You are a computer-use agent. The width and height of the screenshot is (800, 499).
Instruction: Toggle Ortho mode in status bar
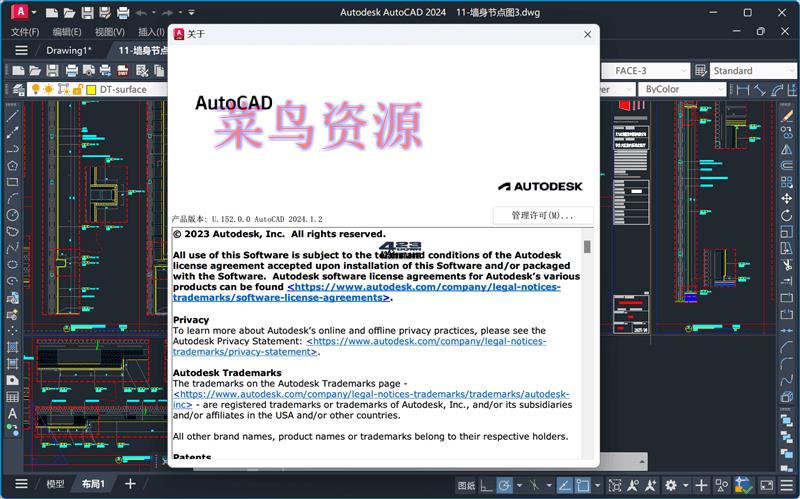click(487, 485)
